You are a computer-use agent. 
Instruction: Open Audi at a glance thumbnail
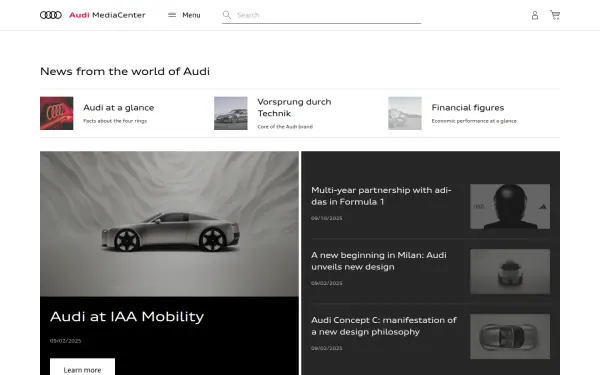click(57, 113)
